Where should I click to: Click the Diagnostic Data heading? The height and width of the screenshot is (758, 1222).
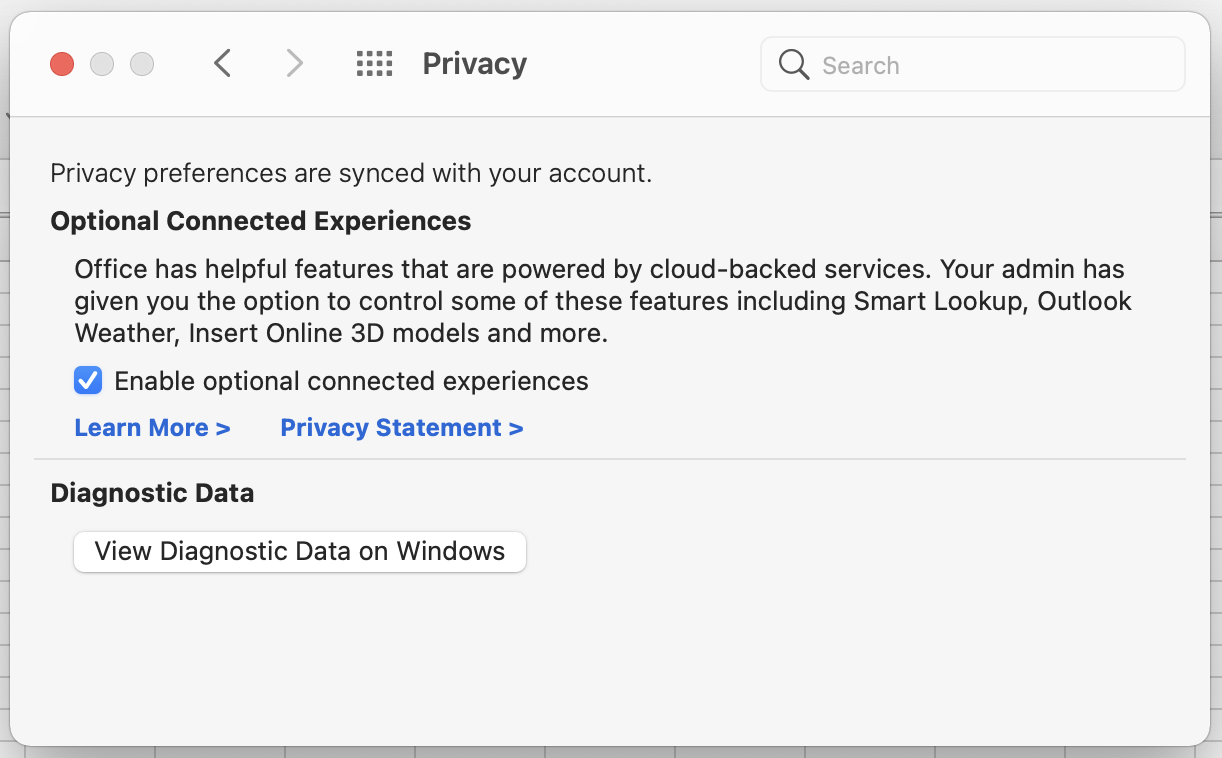[x=152, y=493]
